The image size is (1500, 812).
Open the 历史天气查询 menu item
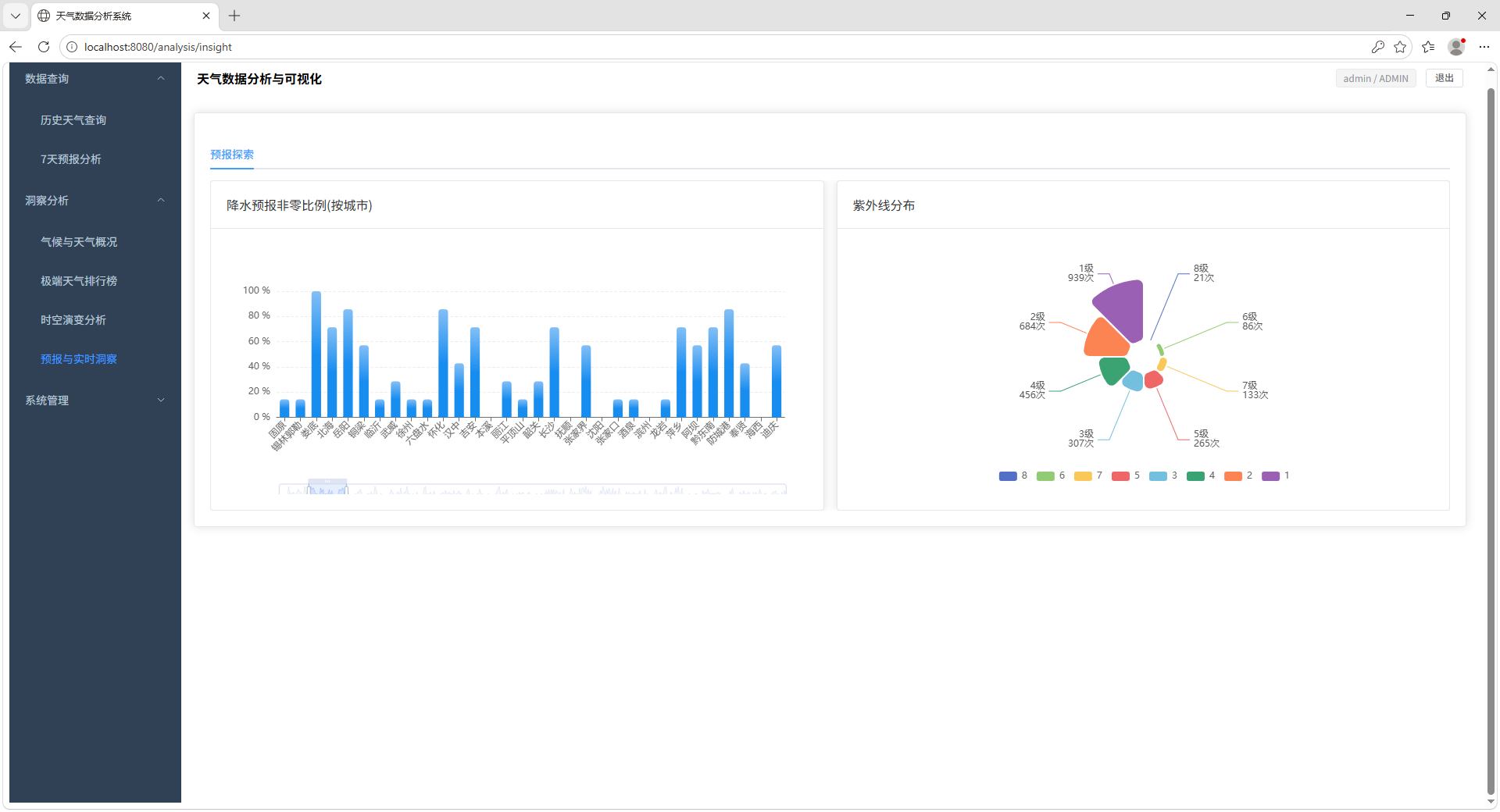(x=73, y=120)
